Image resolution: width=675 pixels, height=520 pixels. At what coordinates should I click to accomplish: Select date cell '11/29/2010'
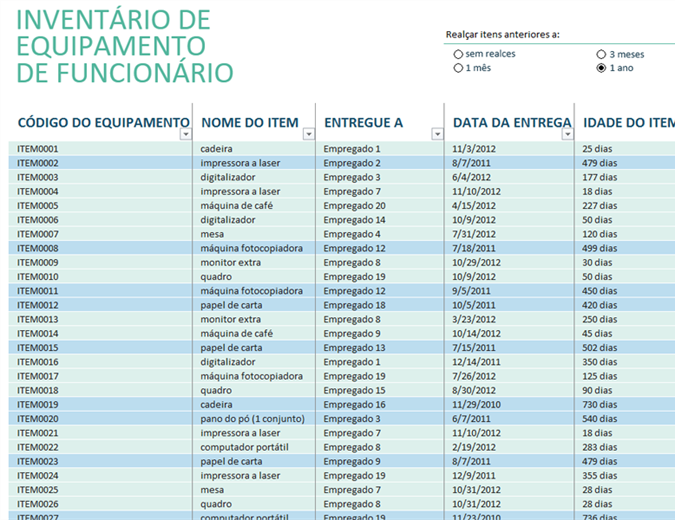click(x=477, y=405)
